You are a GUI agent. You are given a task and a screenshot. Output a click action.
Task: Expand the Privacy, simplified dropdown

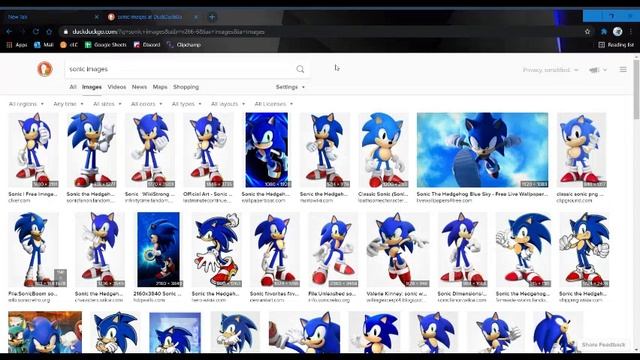pos(551,70)
